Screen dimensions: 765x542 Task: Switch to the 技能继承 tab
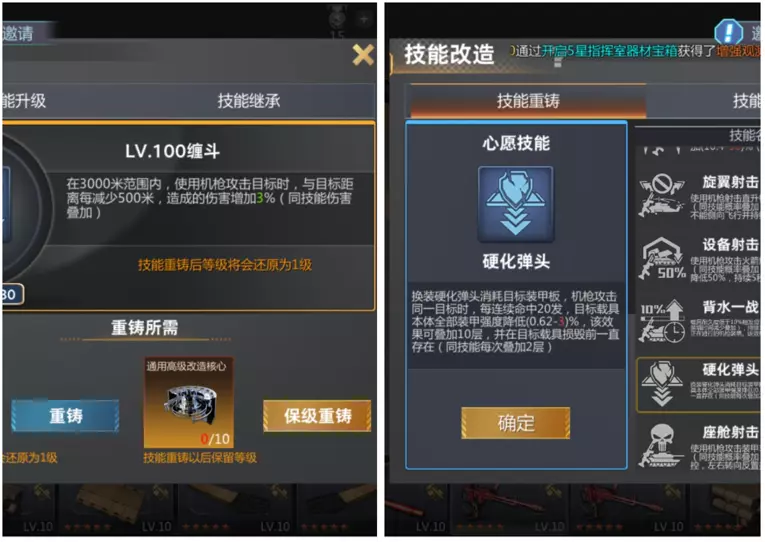point(249,101)
